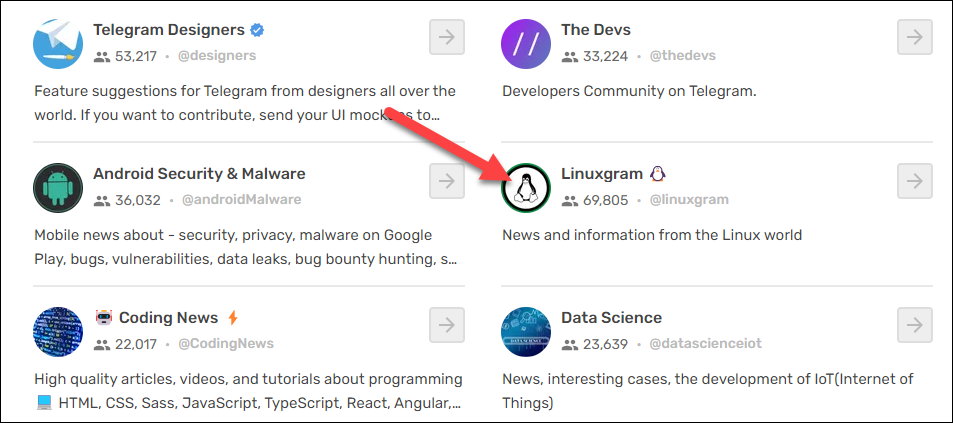Click the Telegram Designers verified badge
Image resolution: width=953 pixels, height=423 pixels.
[257, 30]
